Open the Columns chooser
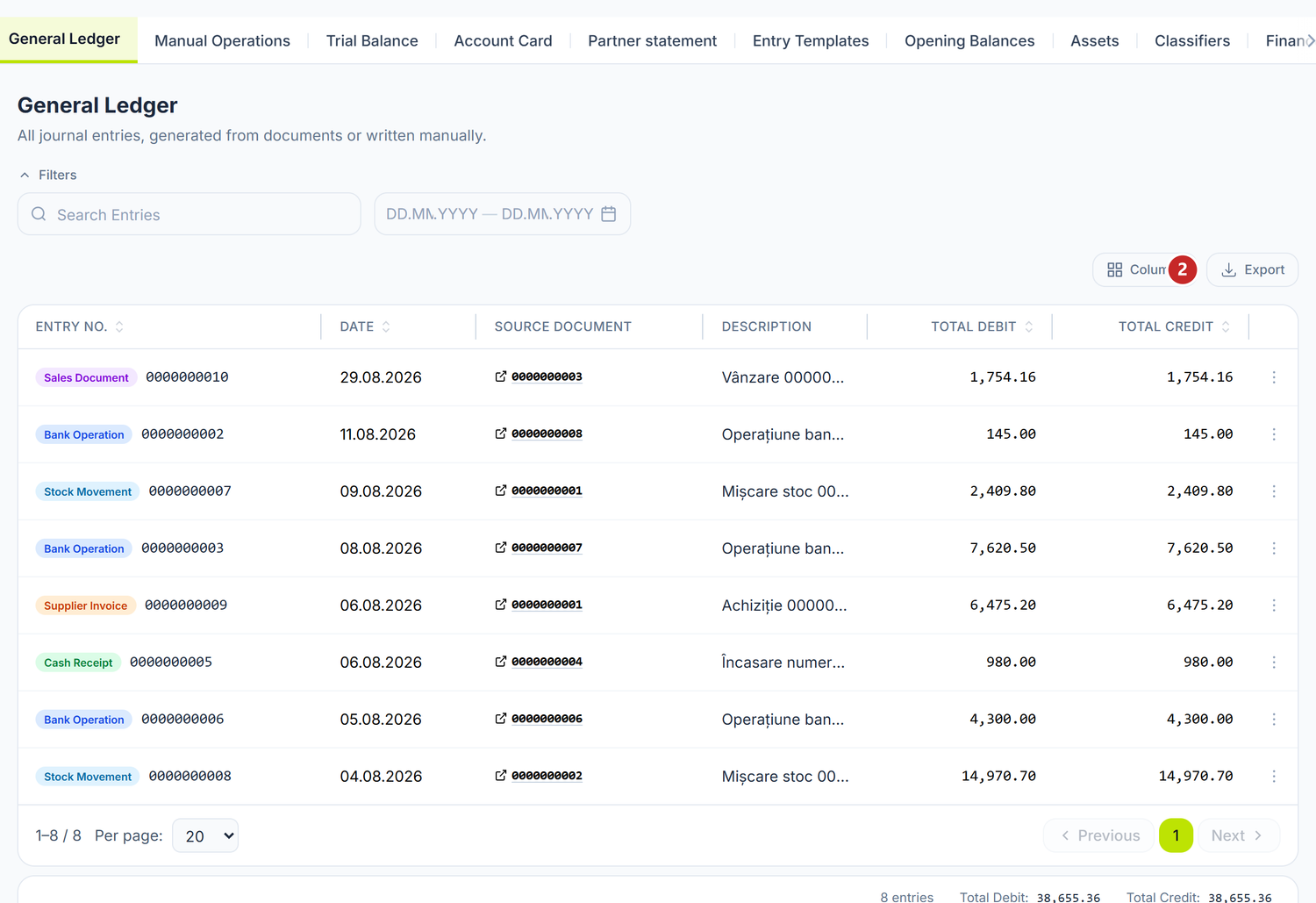The height and width of the screenshot is (903, 1316). point(1145,269)
